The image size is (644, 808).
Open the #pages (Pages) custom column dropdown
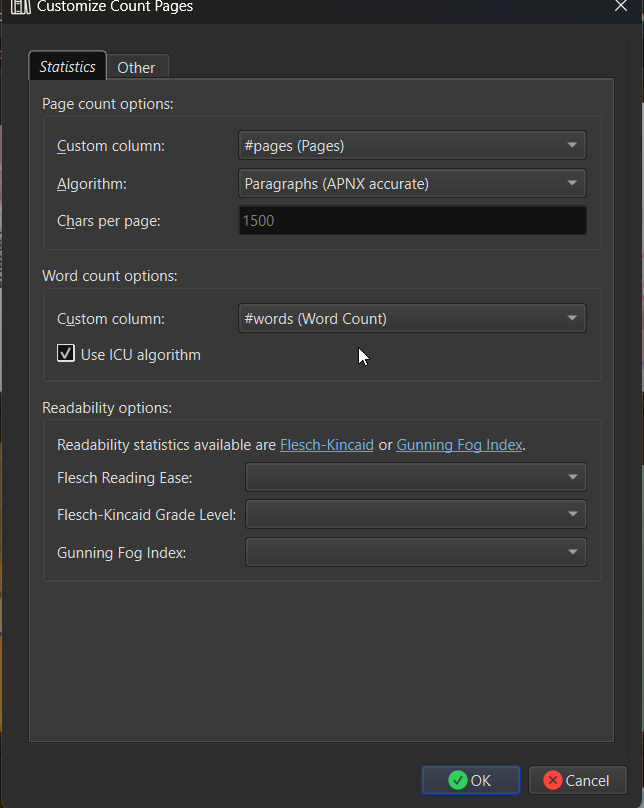(412, 146)
